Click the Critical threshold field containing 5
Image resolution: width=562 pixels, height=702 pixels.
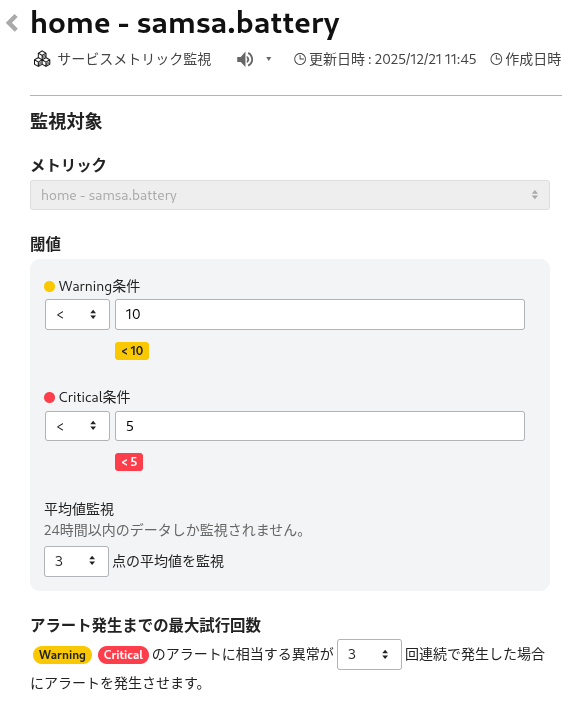click(320, 426)
